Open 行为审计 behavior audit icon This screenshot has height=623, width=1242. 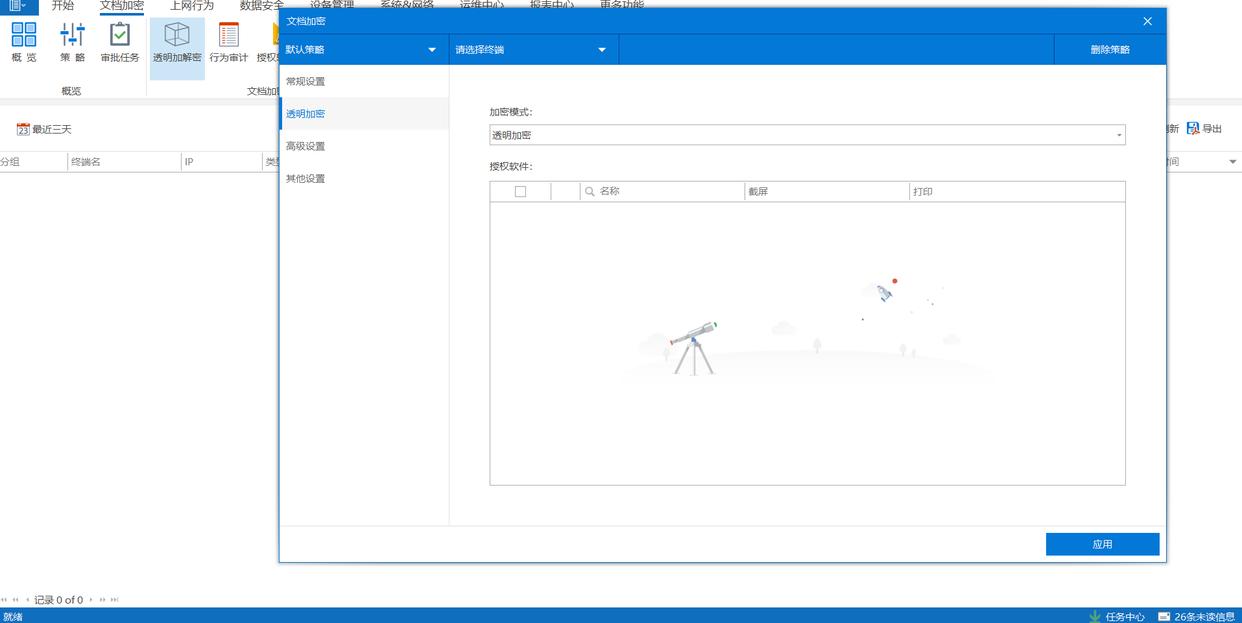point(229,43)
